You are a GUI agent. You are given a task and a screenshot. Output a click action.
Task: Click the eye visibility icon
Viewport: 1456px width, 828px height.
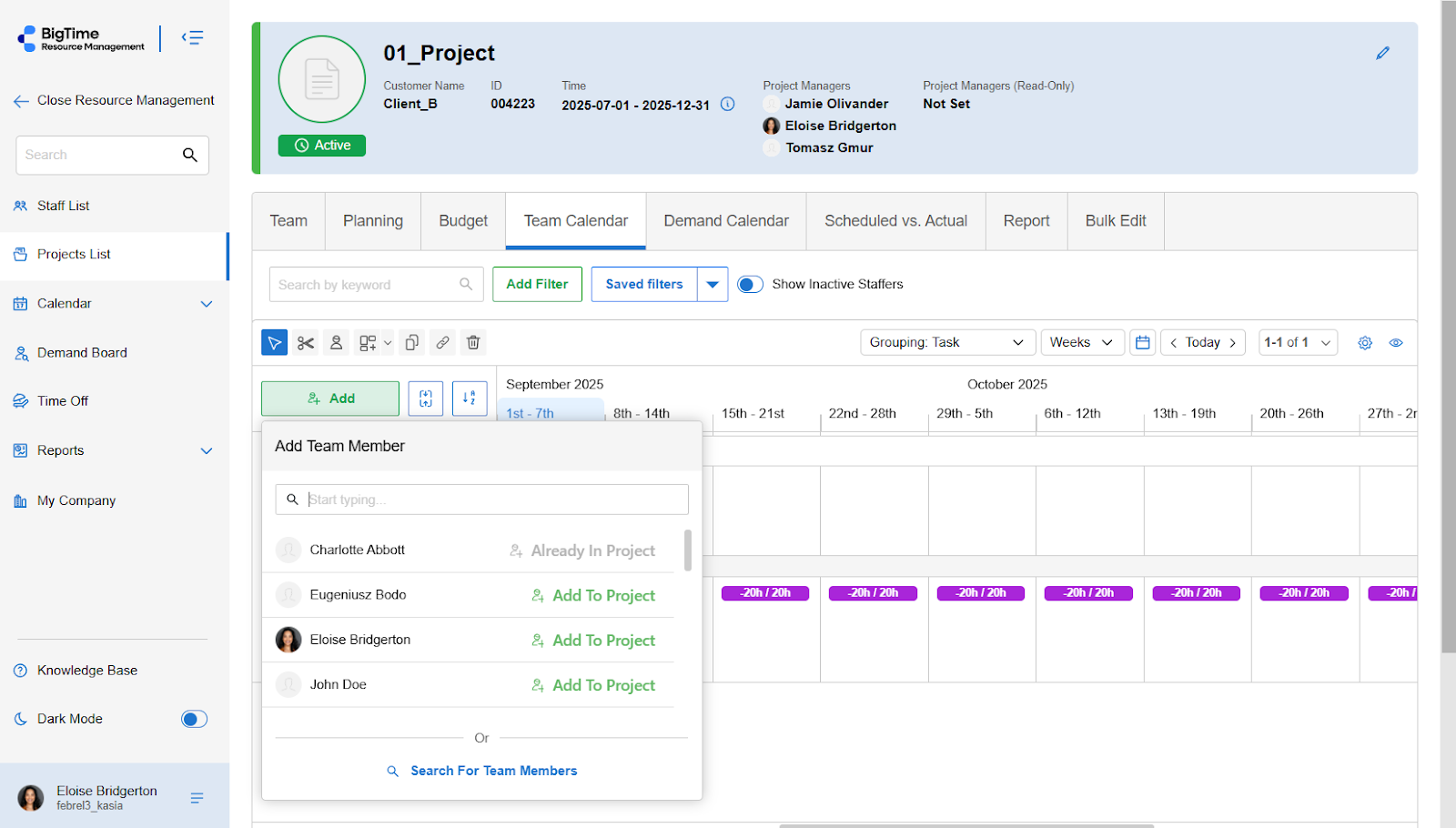1396,343
